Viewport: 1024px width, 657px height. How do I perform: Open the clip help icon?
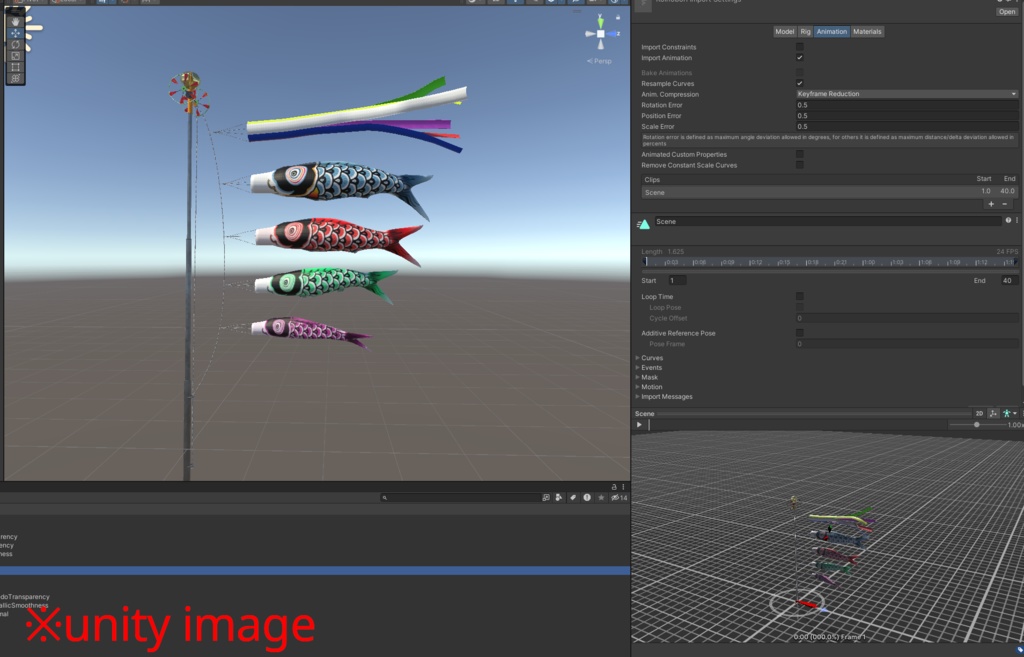[1008, 221]
